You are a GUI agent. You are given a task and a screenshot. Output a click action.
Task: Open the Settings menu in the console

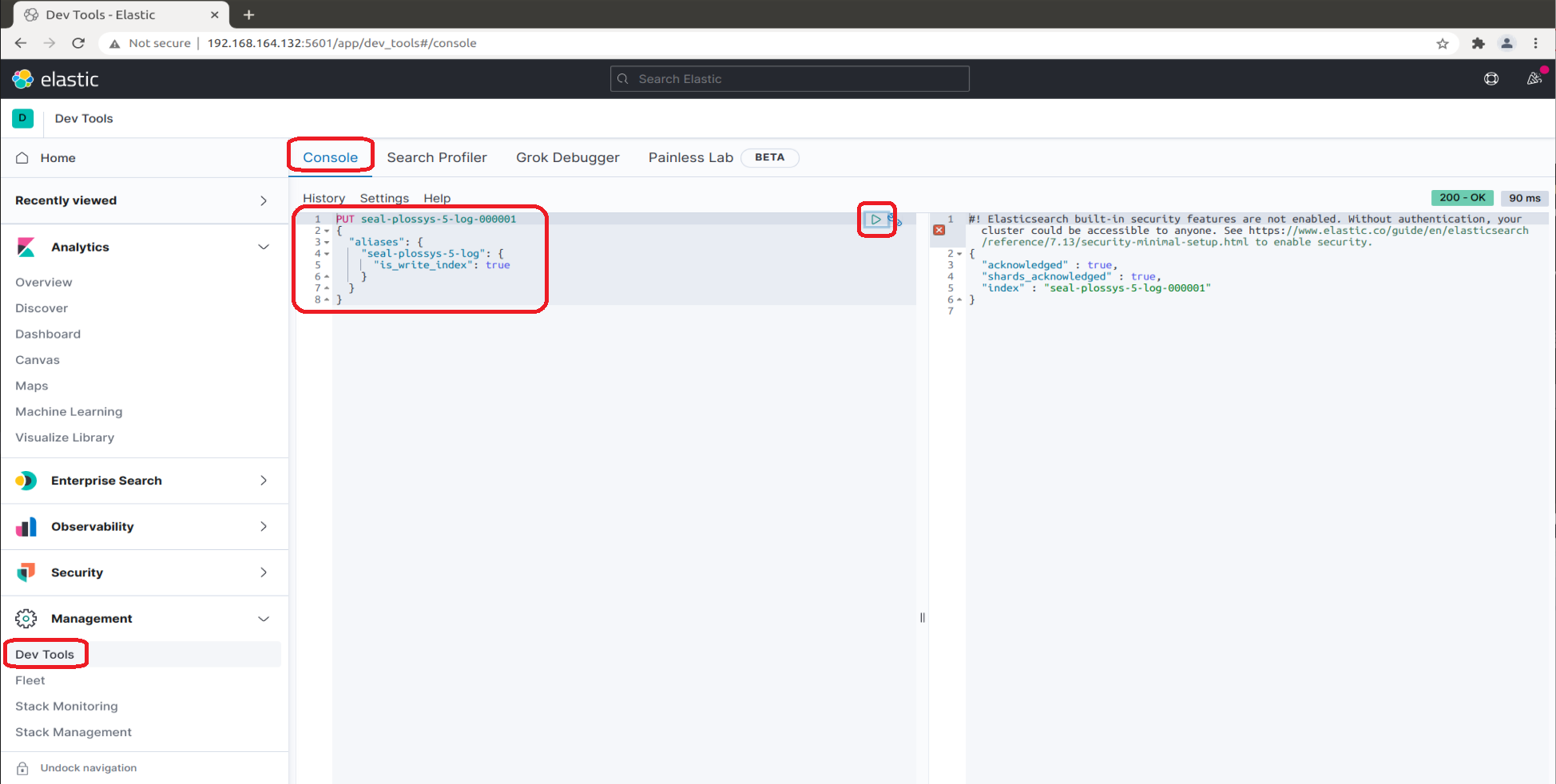[x=384, y=198]
